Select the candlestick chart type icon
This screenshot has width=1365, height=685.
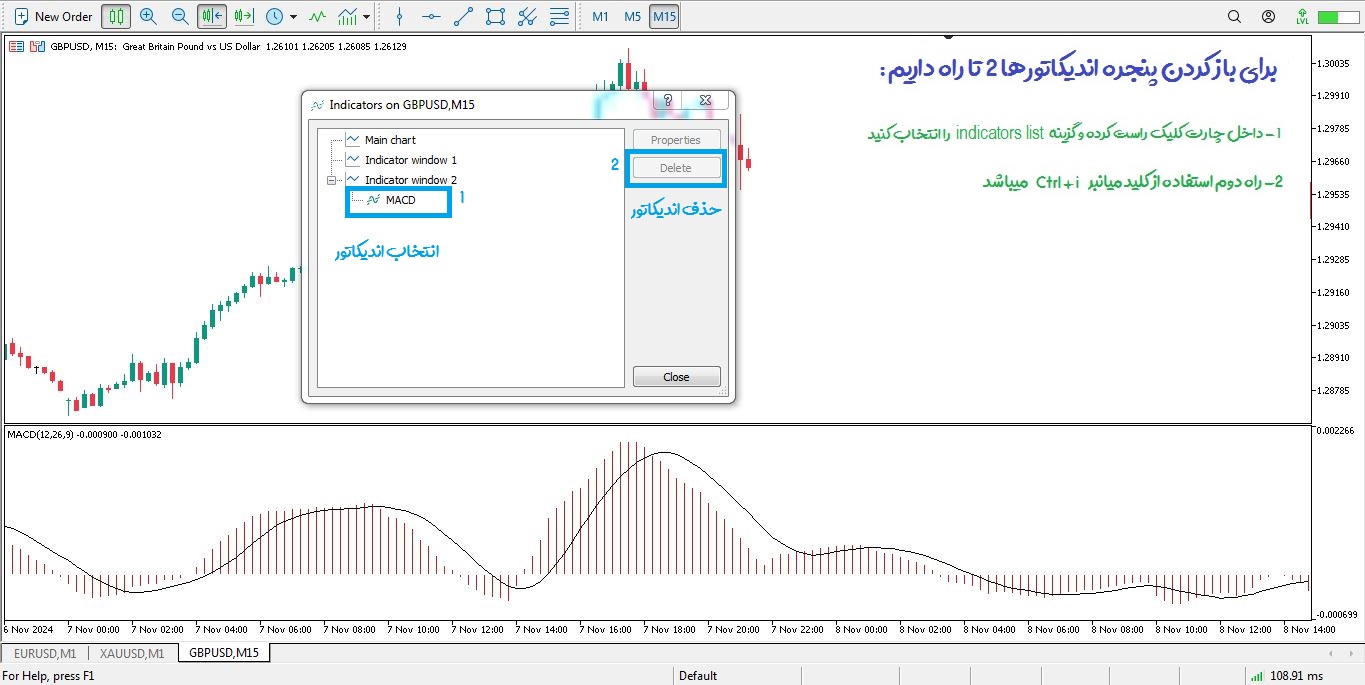pos(117,16)
